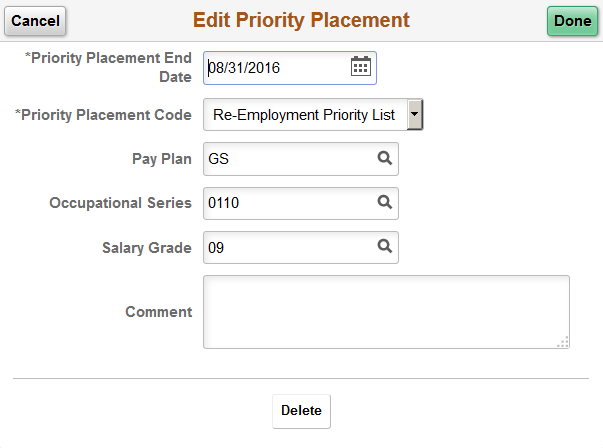This screenshot has height=448, width=603.
Task: Click the Delete button
Action: click(x=301, y=411)
